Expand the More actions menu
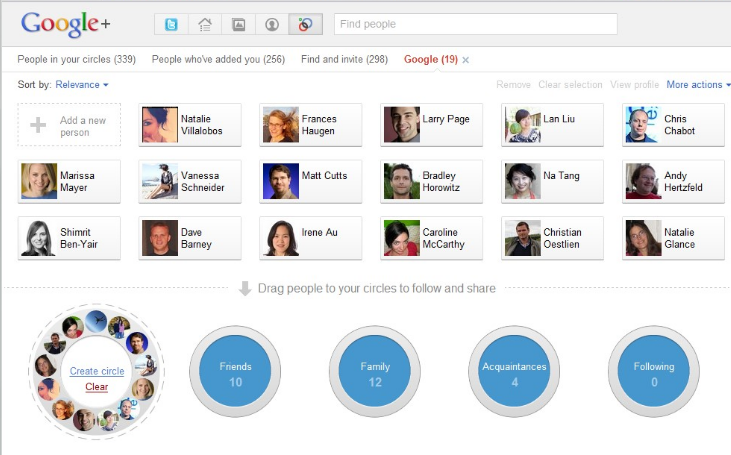 click(x=698, y=85)
